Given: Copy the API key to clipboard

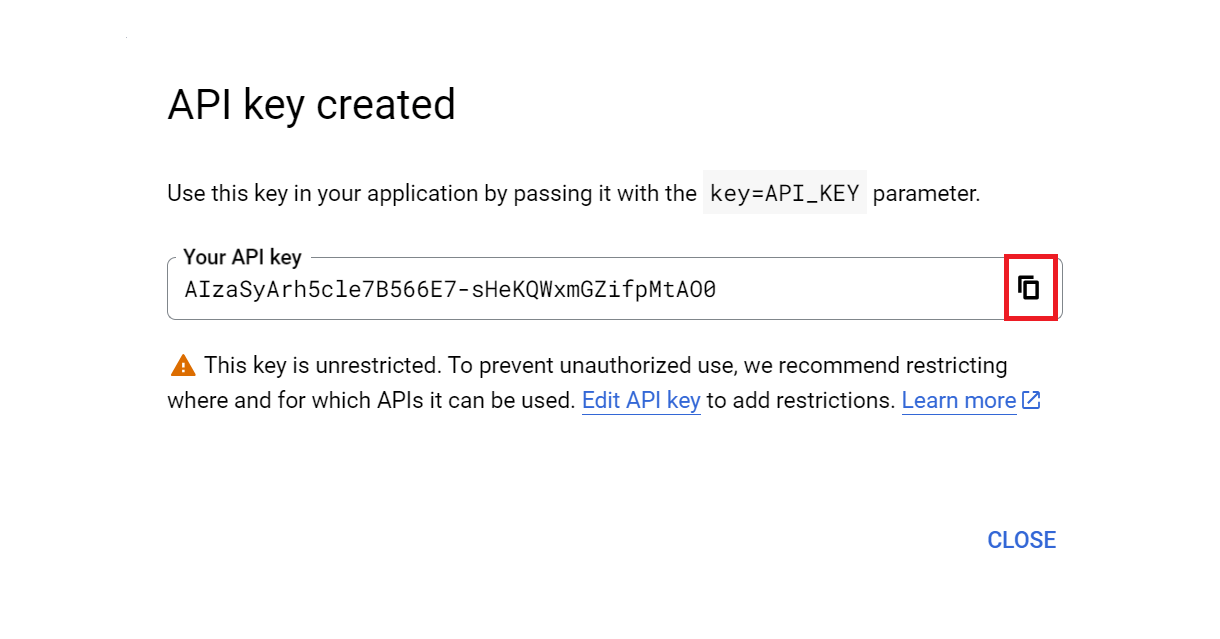Looking at the screenshot, I should 1029,288.
